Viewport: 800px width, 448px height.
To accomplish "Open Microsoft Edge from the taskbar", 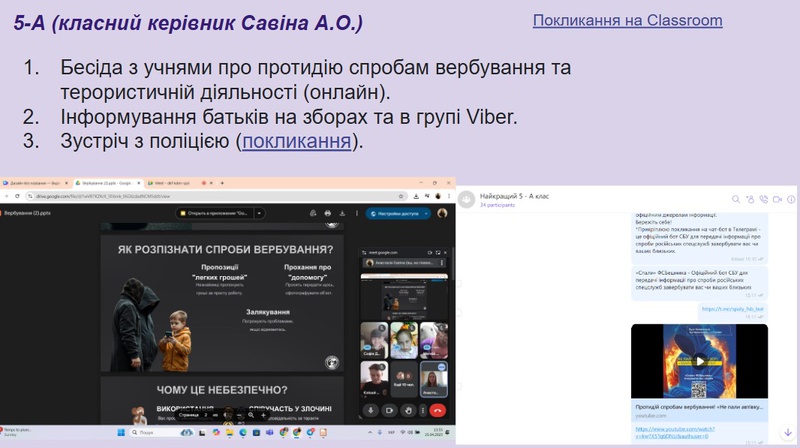I will (x=243, y=433).
